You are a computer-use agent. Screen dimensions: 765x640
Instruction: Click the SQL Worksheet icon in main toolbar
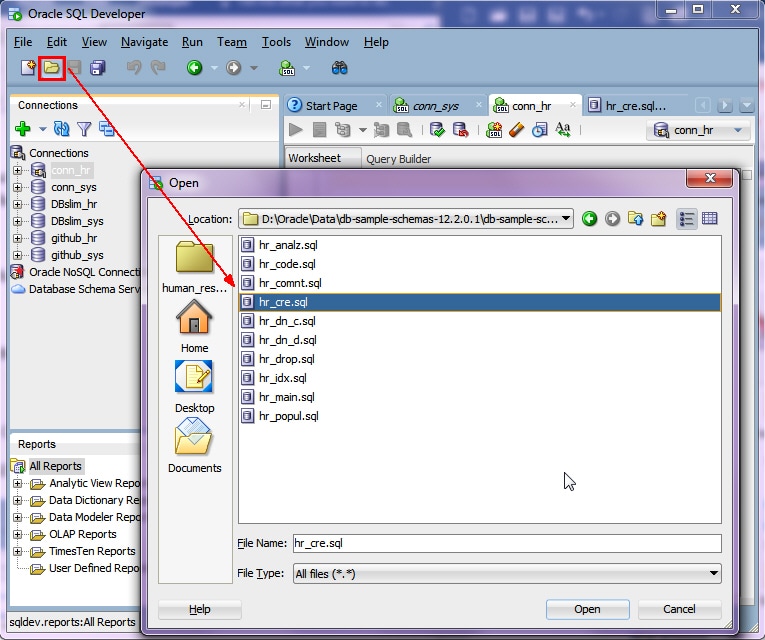click(287, 68)
